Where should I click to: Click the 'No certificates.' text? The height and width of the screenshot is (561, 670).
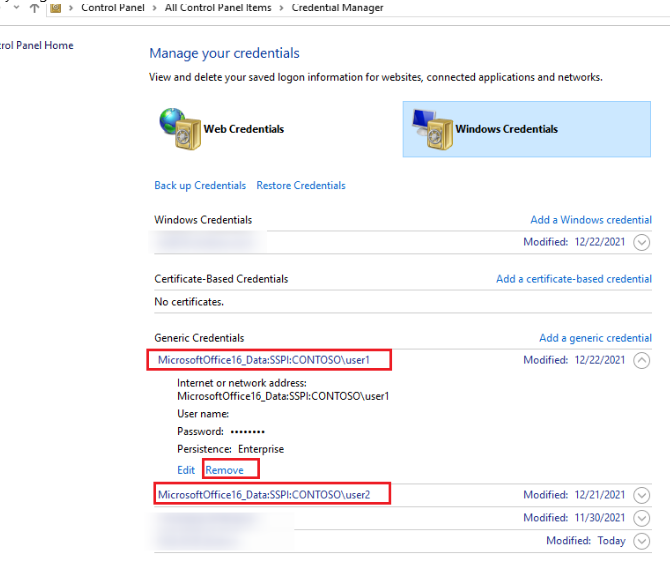click(x=189, y=302)
